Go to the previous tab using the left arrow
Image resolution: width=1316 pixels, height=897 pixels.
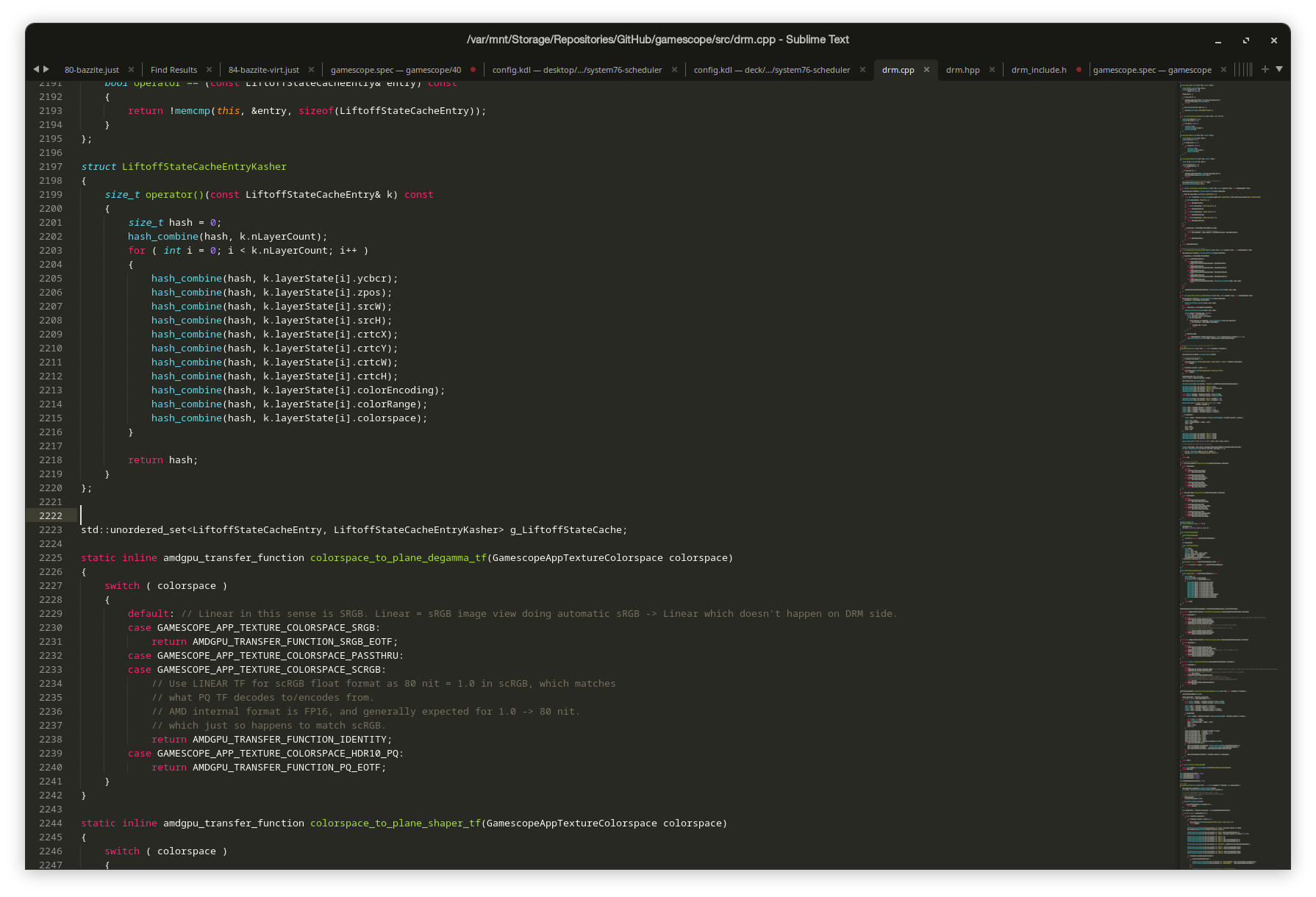[x=35, y=69]
